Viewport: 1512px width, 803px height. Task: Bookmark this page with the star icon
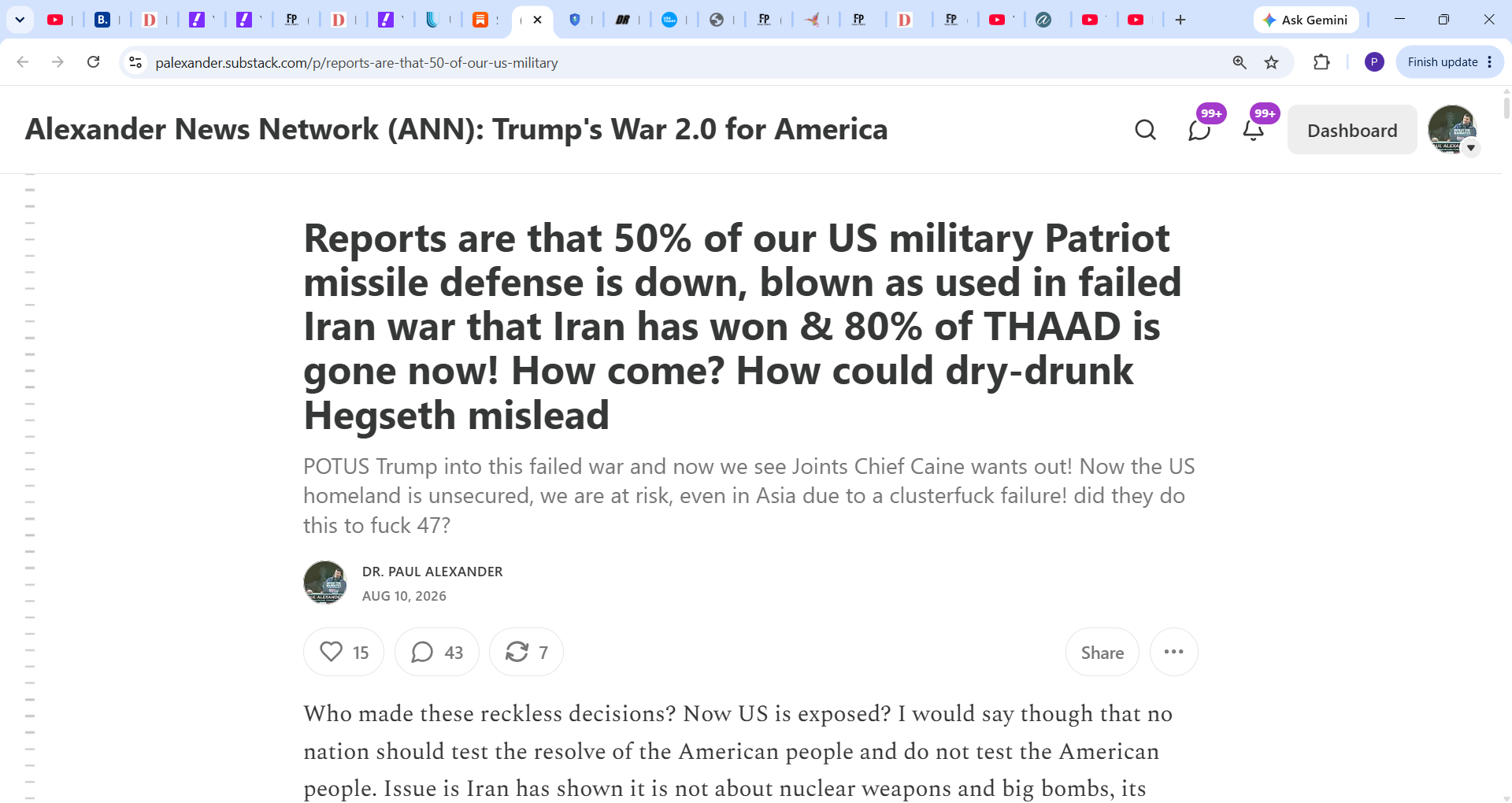coord(1272,62)
